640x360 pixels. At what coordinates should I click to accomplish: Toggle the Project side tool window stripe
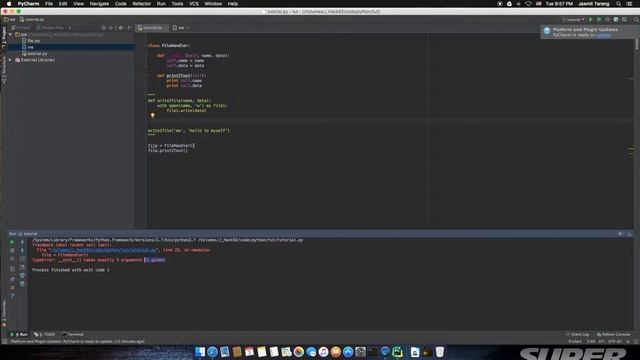pyautogui.click(x=4, y=38)
